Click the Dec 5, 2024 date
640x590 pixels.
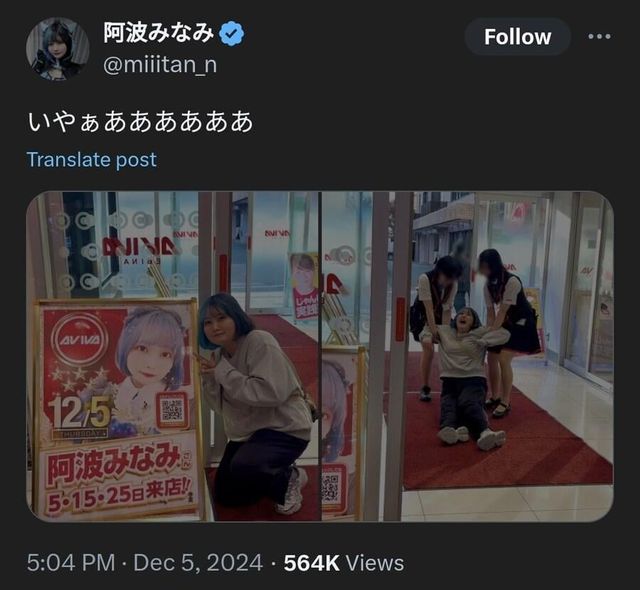tap(198, 563)
